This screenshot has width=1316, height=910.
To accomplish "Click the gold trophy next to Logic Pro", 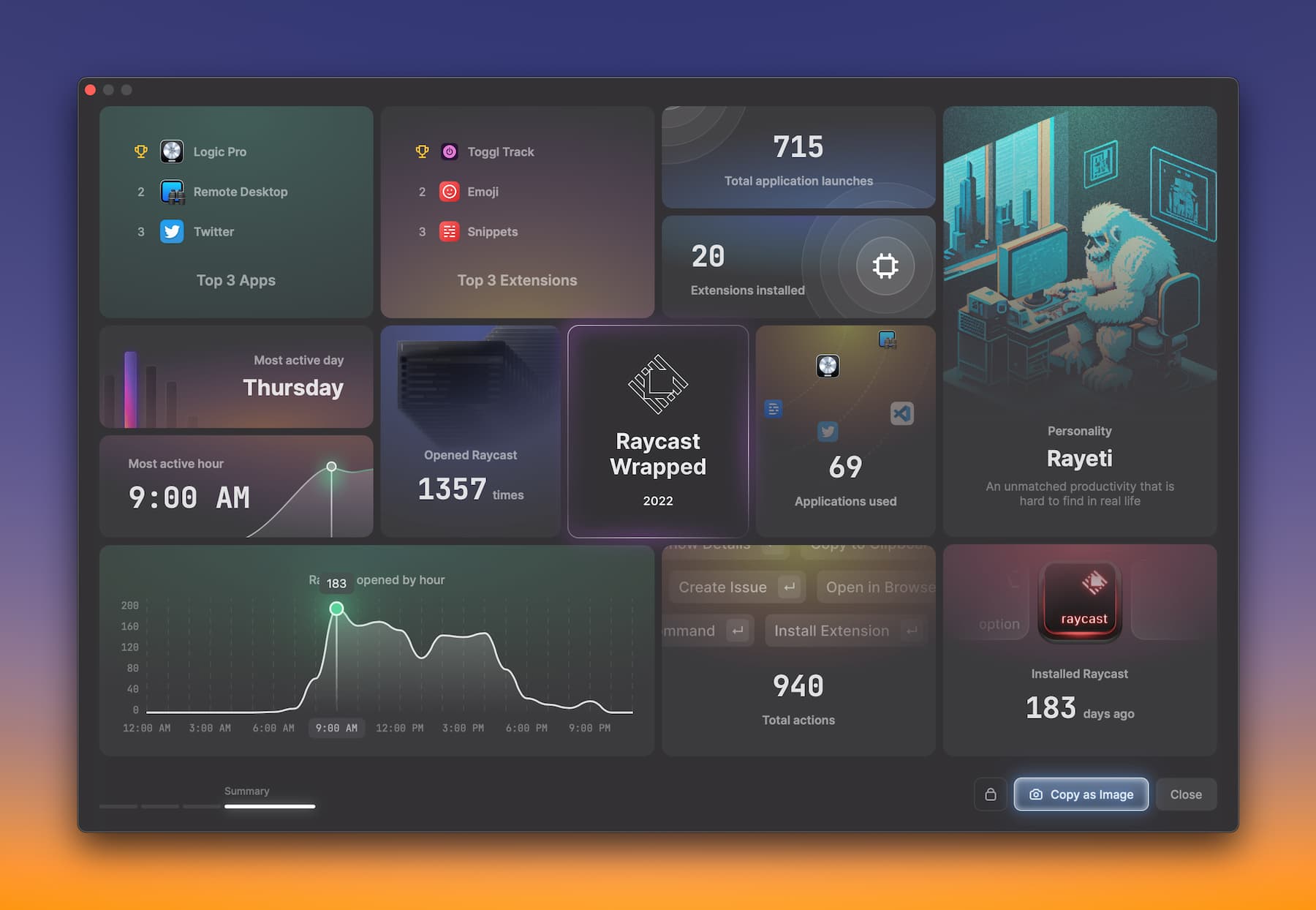I will click(x=141, y=151).
